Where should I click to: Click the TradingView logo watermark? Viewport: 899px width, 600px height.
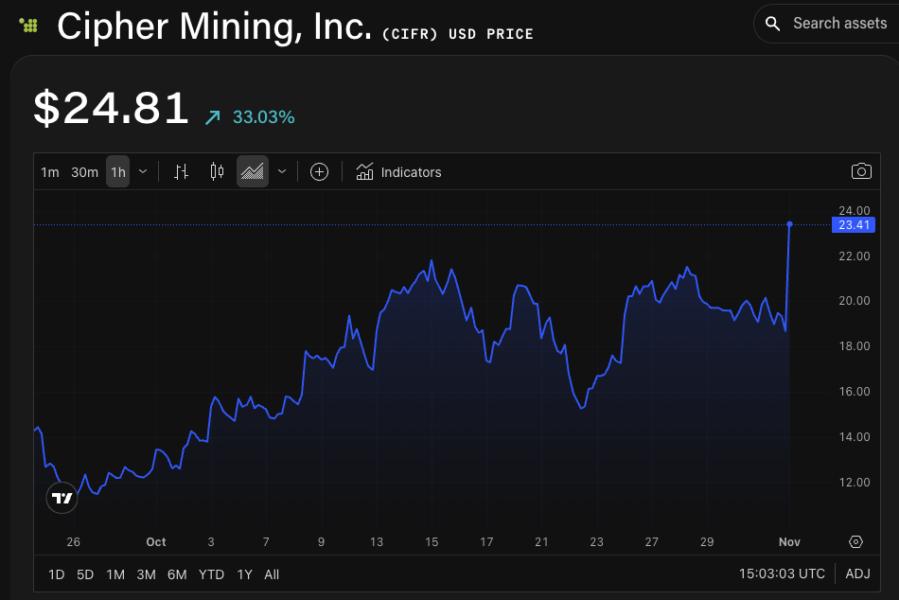(x=62, y=497)
